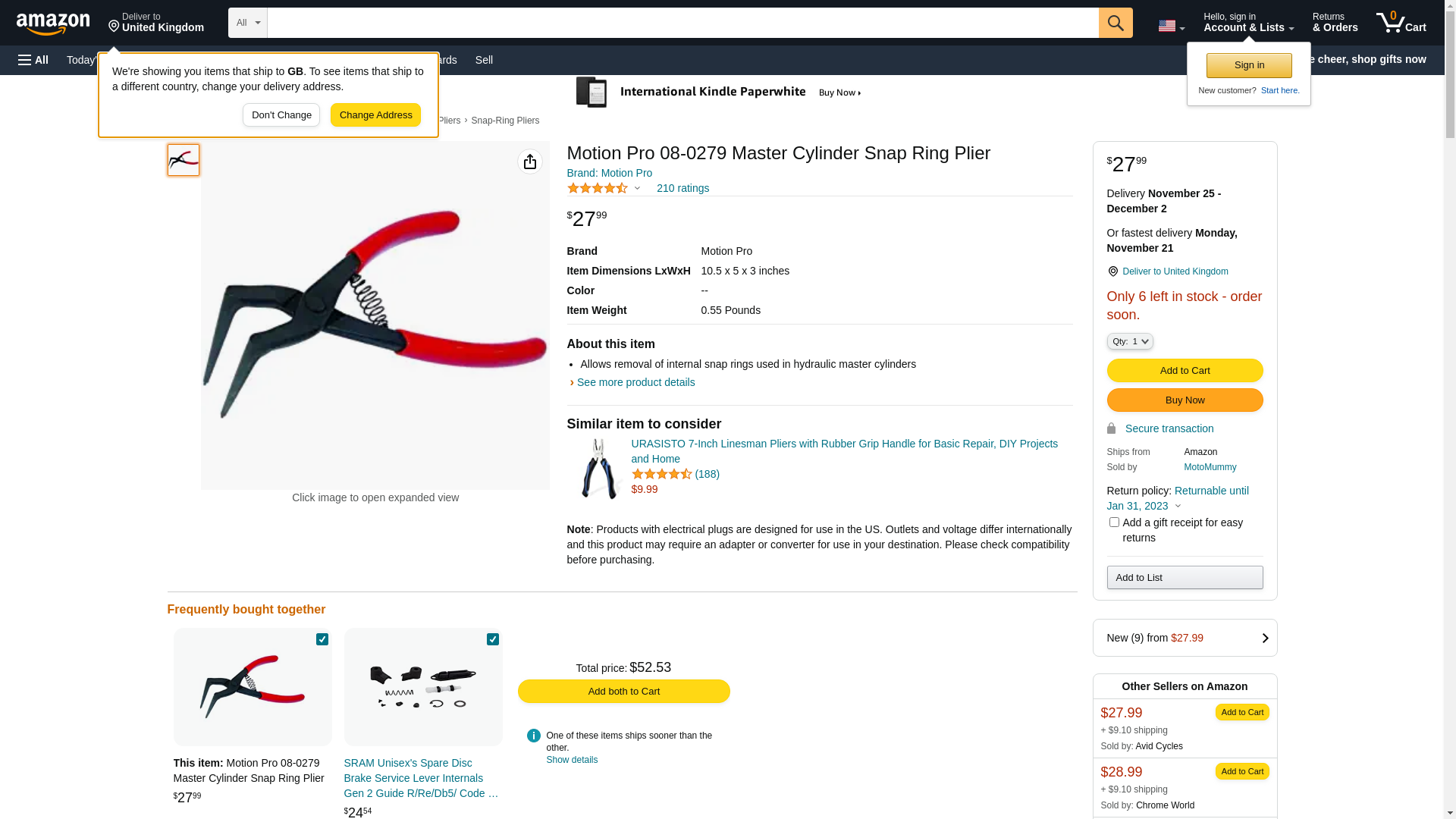Click the Amazon logo
This screenshot has width=1456, height=819.
click(x=53, y=24)
